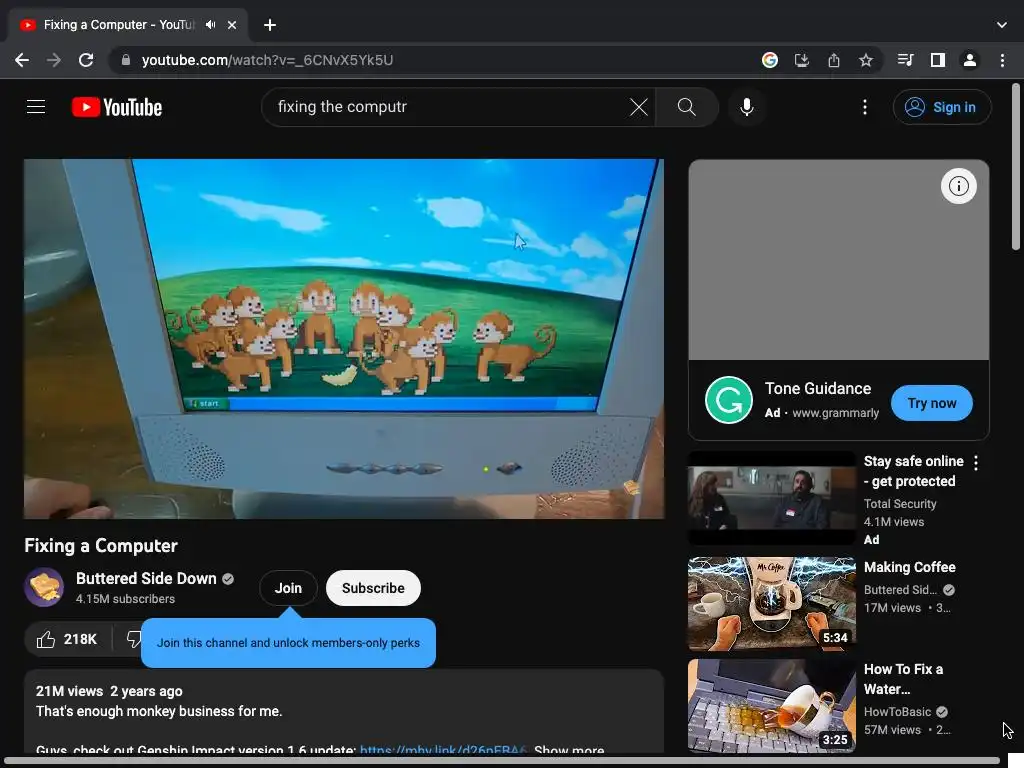Reload the page

(86, 60)
